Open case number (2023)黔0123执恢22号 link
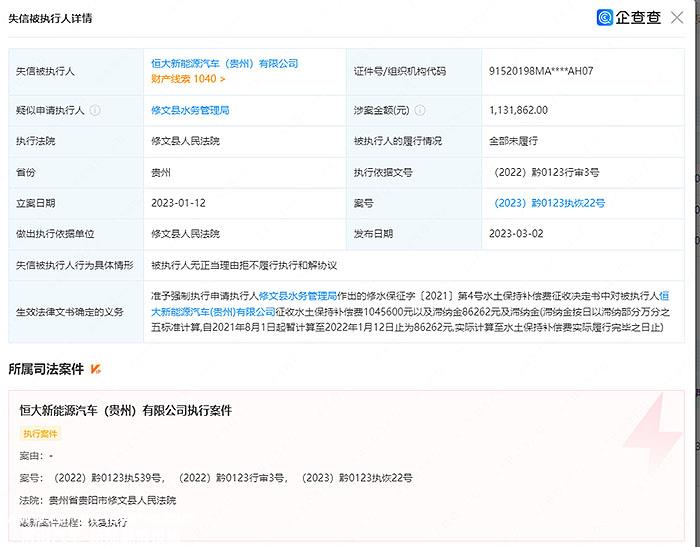700x547 pixels. 549,203
